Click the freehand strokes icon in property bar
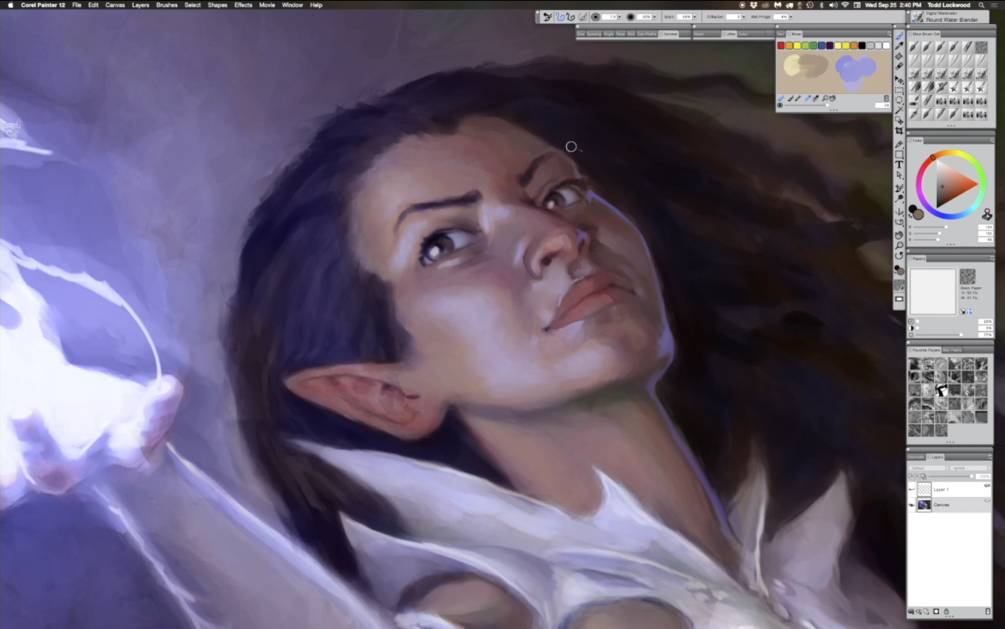This screenshot has width=1005, height=629. (560, 17)
